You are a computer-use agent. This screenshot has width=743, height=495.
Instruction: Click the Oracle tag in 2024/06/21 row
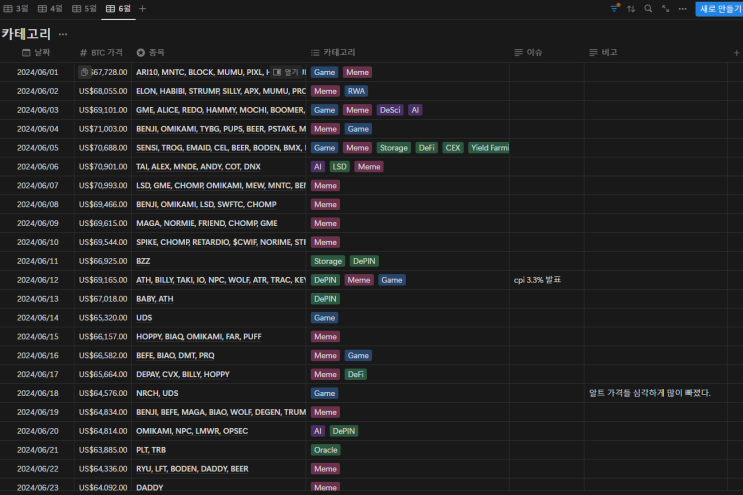326,450
